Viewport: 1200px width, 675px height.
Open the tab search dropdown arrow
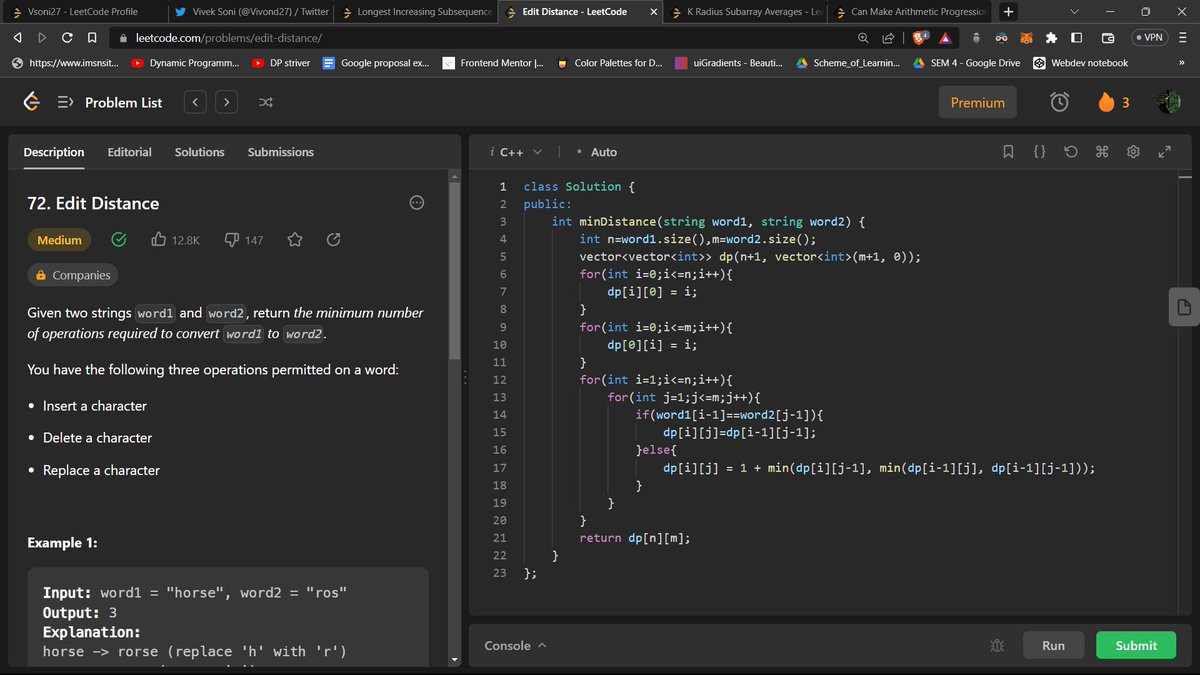coord(1074,12)
